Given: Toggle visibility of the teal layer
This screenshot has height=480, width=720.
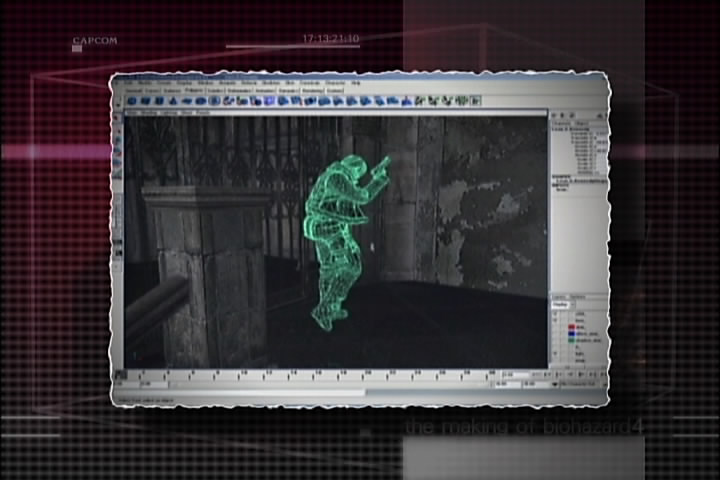Looking at the screenshot, I should 557,340.
